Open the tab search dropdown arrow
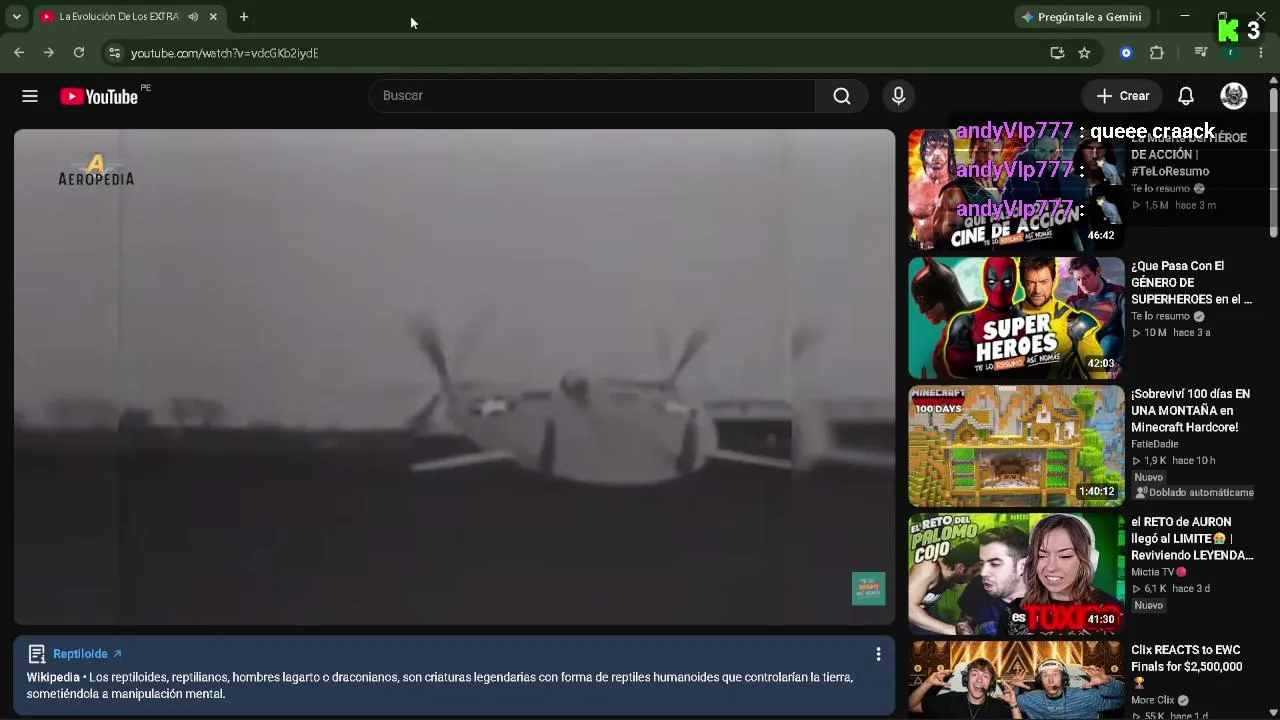 (x=17, y=17)
